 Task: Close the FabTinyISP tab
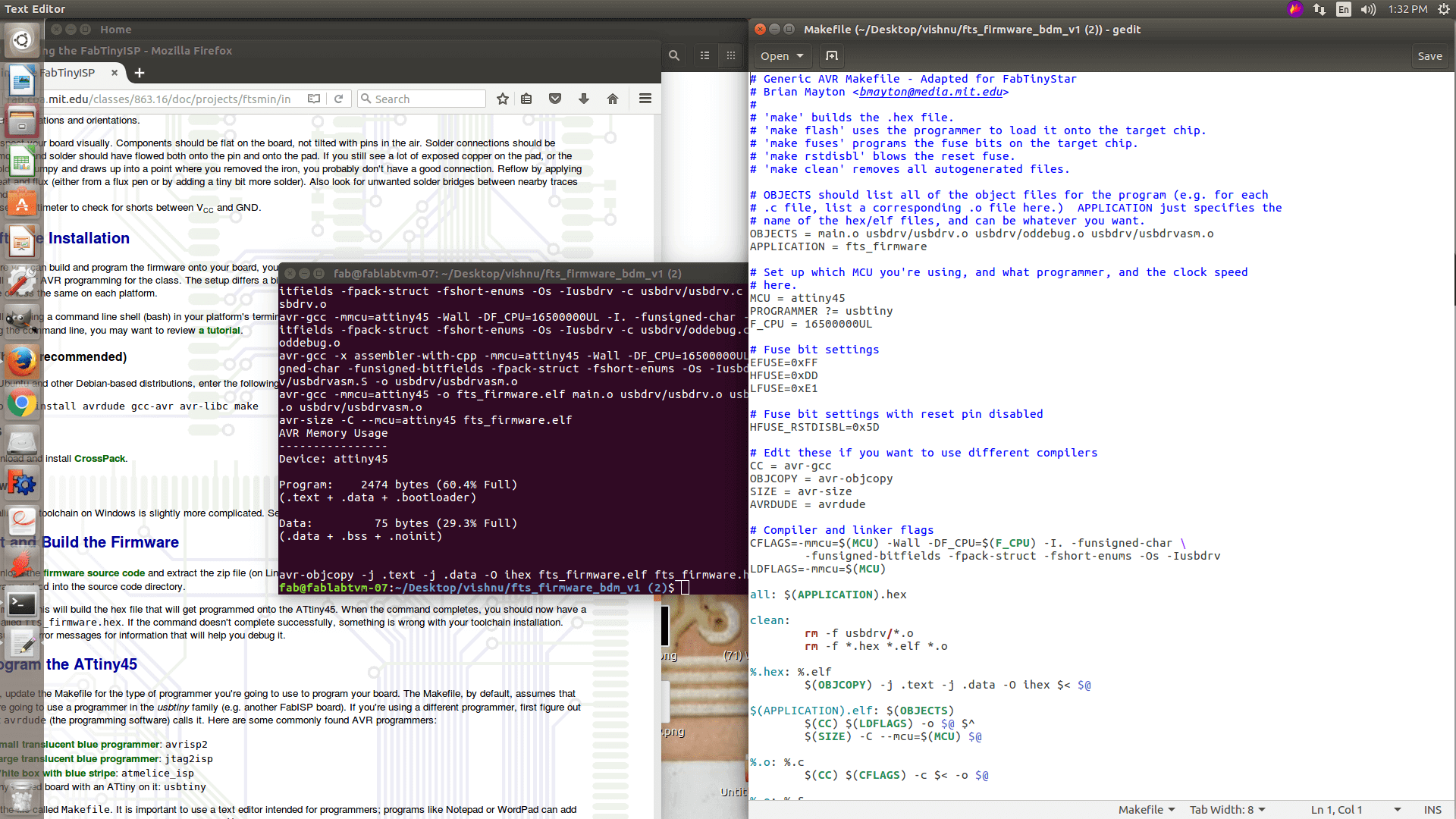tap(115, 73)
